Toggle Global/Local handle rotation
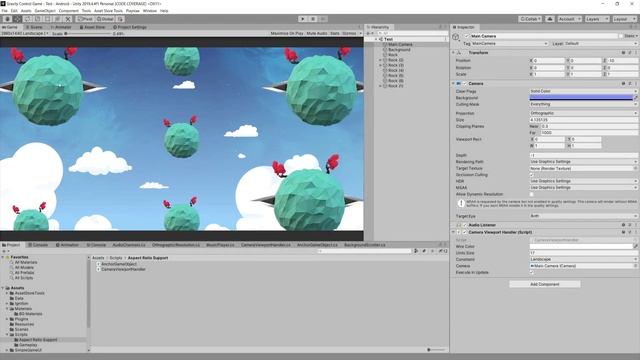This screenshot has width=640, height=360. tap(105, 19)
